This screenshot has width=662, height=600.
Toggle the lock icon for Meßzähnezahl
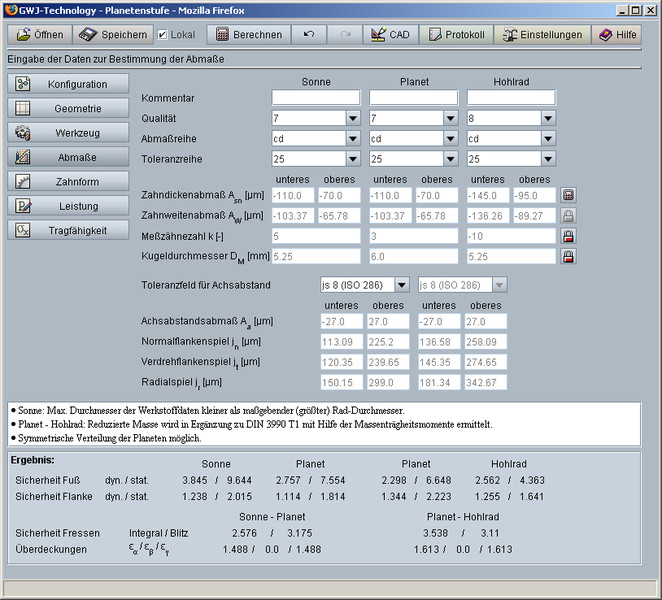(x=569, y=236)
